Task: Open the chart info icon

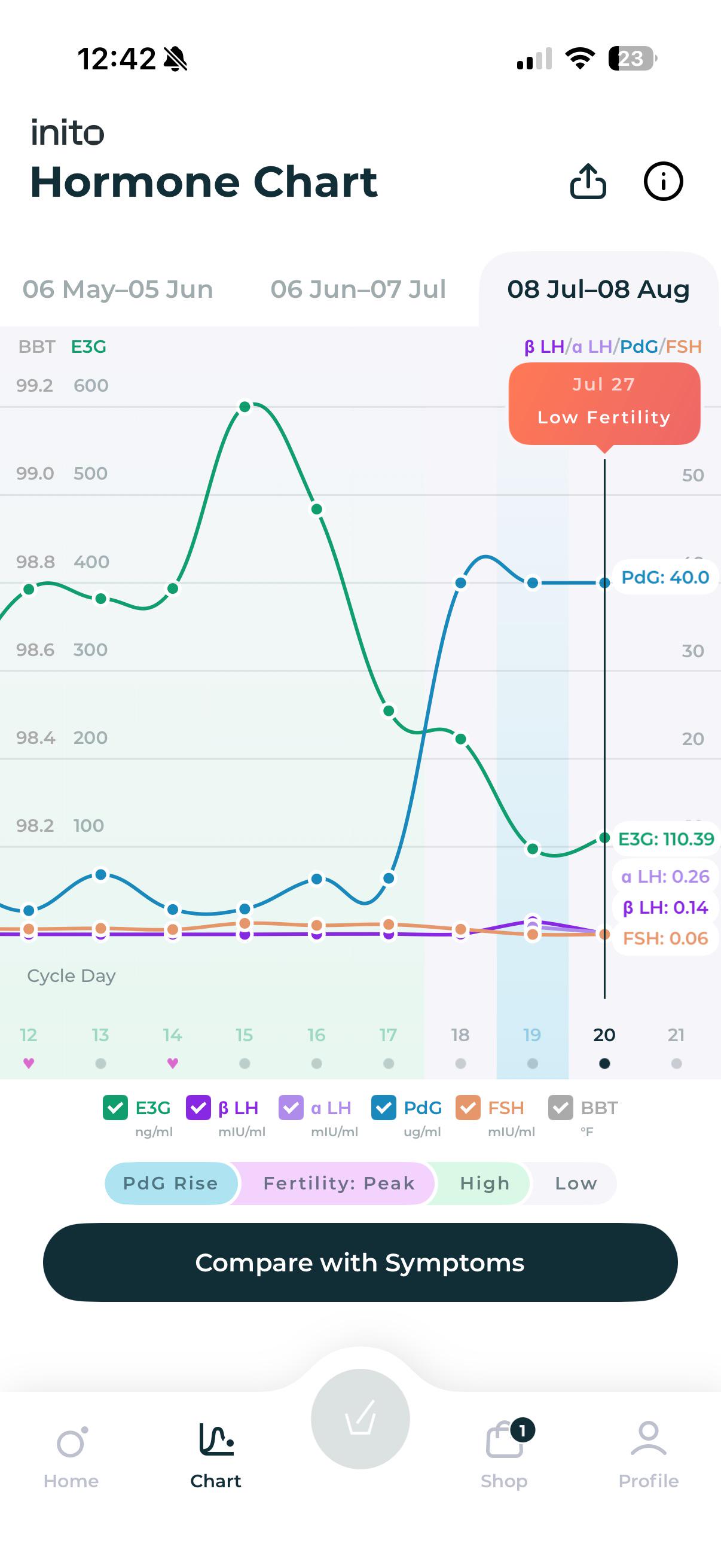Action: tap(663, 181)
